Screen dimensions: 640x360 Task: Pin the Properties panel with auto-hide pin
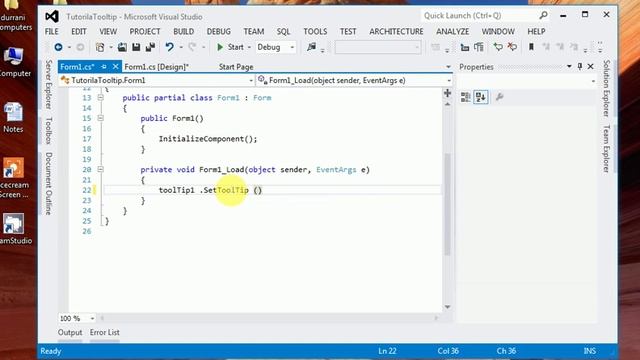(x=580, y=67)
